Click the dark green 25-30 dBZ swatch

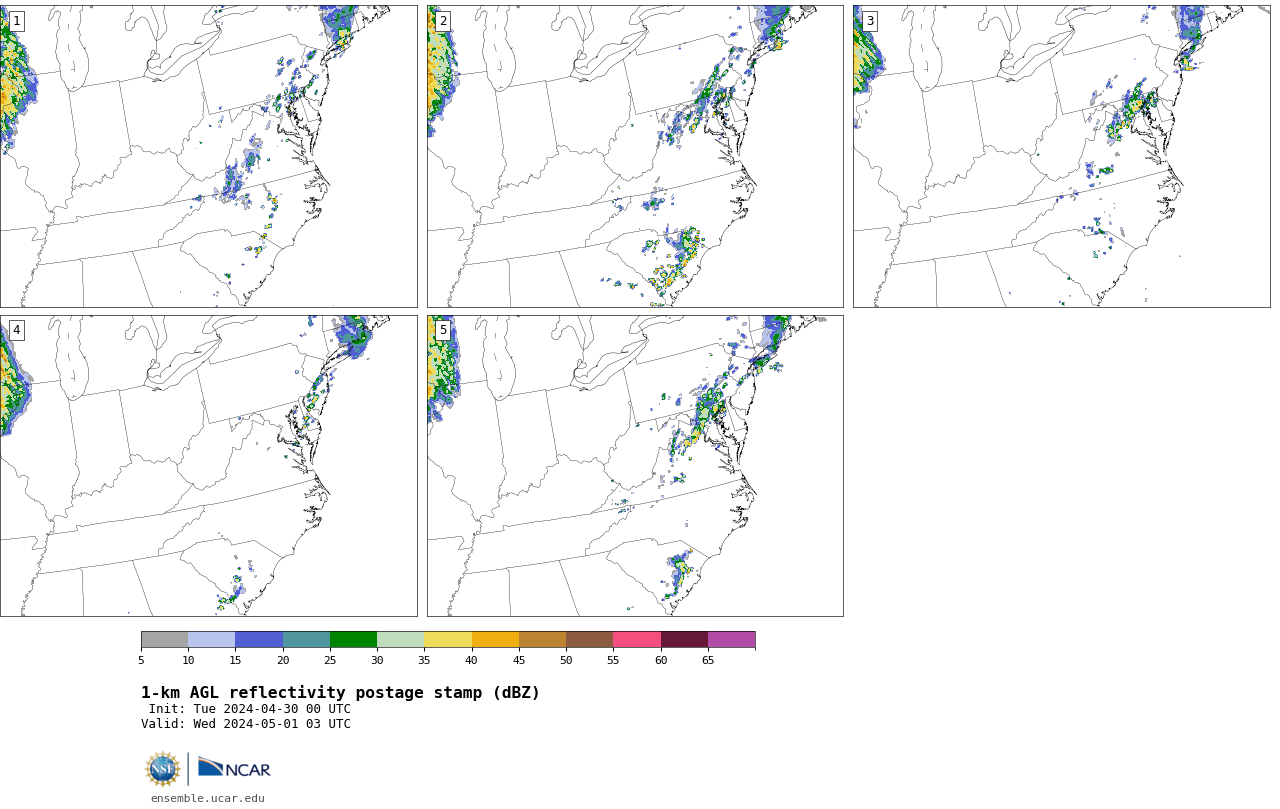[353, 640]
